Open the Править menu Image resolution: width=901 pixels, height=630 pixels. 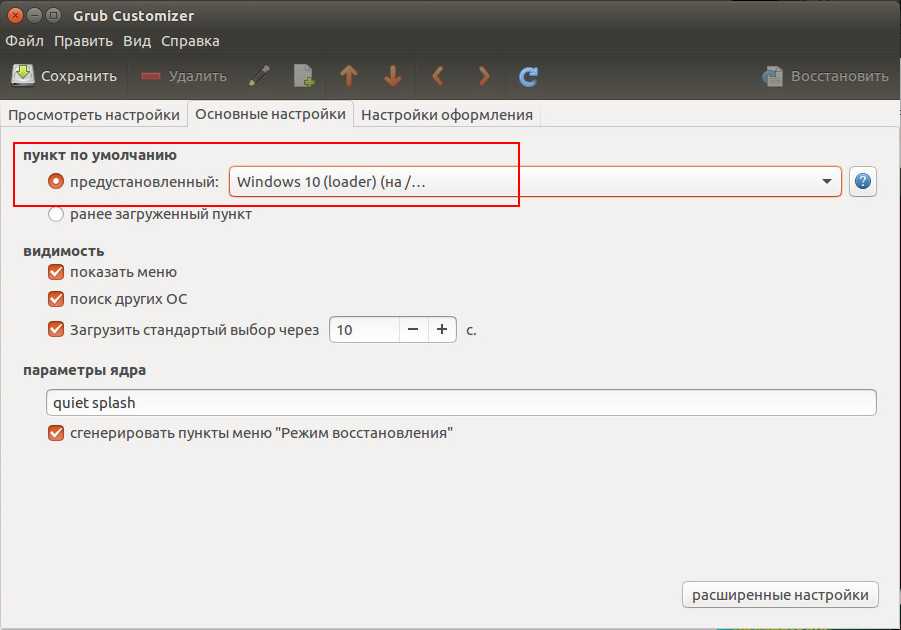pyautogui.click(x=83, y=41)
